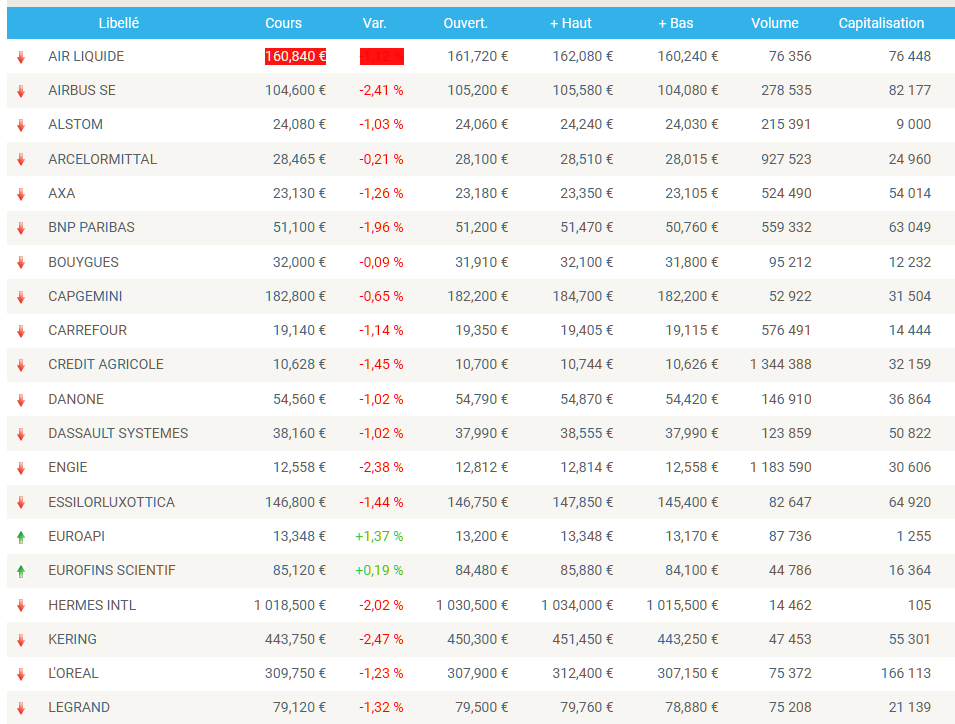Sort the table by Libellé column

click(119, 23)
